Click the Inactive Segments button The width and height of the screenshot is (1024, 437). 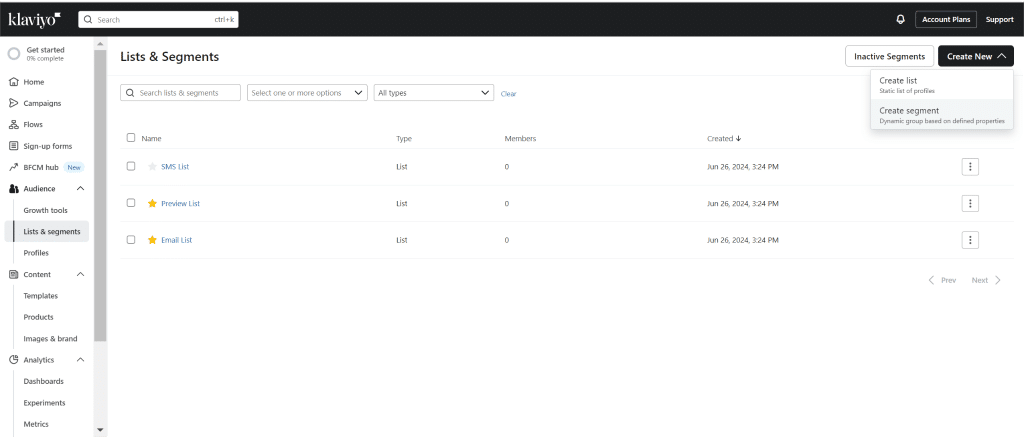tap(889, 57)
